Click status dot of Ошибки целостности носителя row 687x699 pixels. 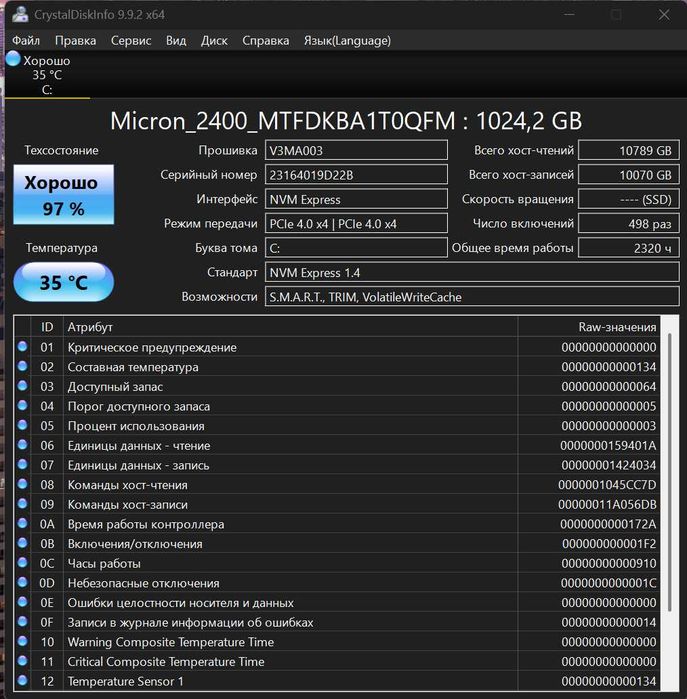click(22, 602)
